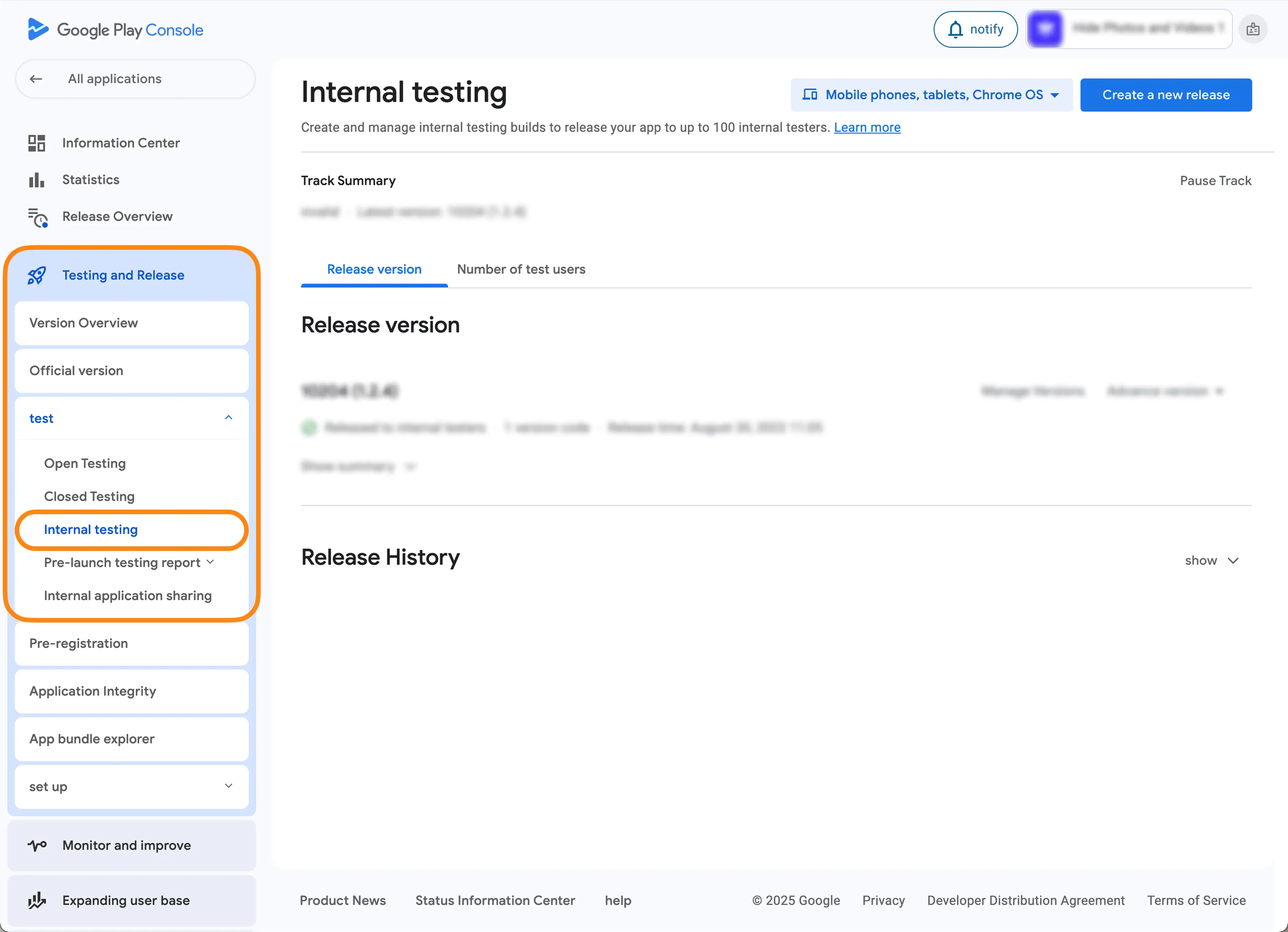Screen dimensions: 1288x932
Task: Click the Expanding user base chart icon
Action: (37, 901)
